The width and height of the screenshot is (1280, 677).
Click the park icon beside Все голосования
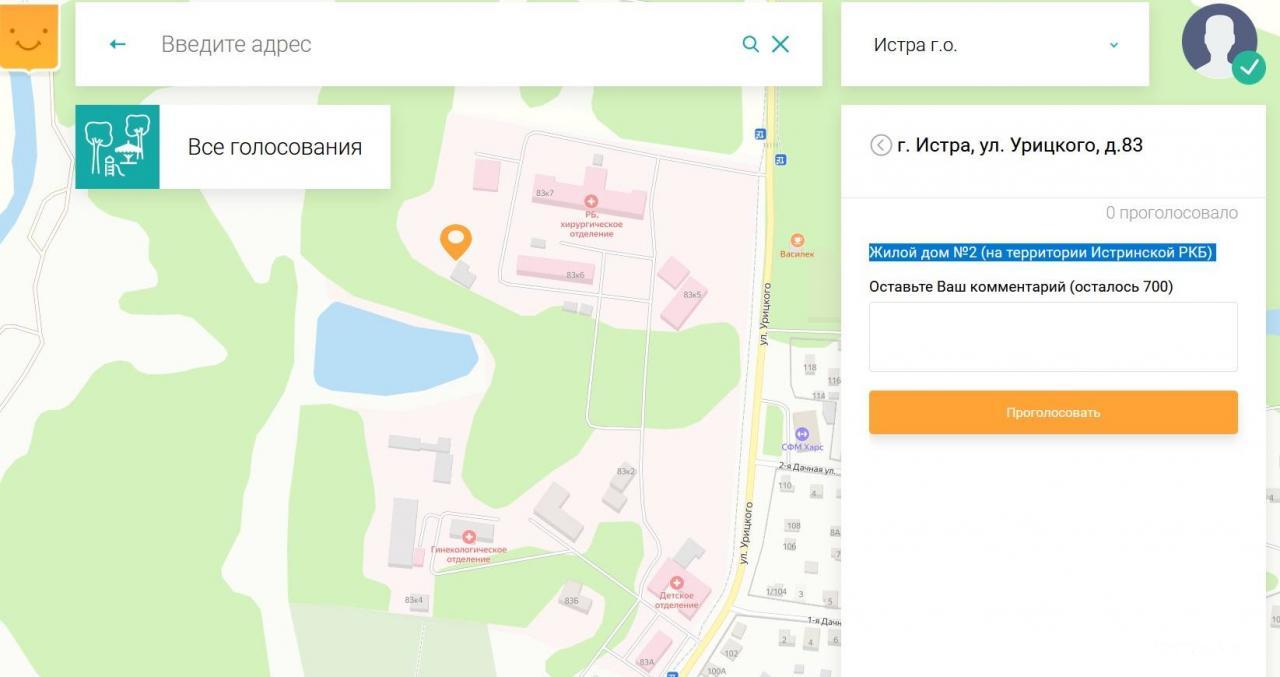tap(117, 147)
